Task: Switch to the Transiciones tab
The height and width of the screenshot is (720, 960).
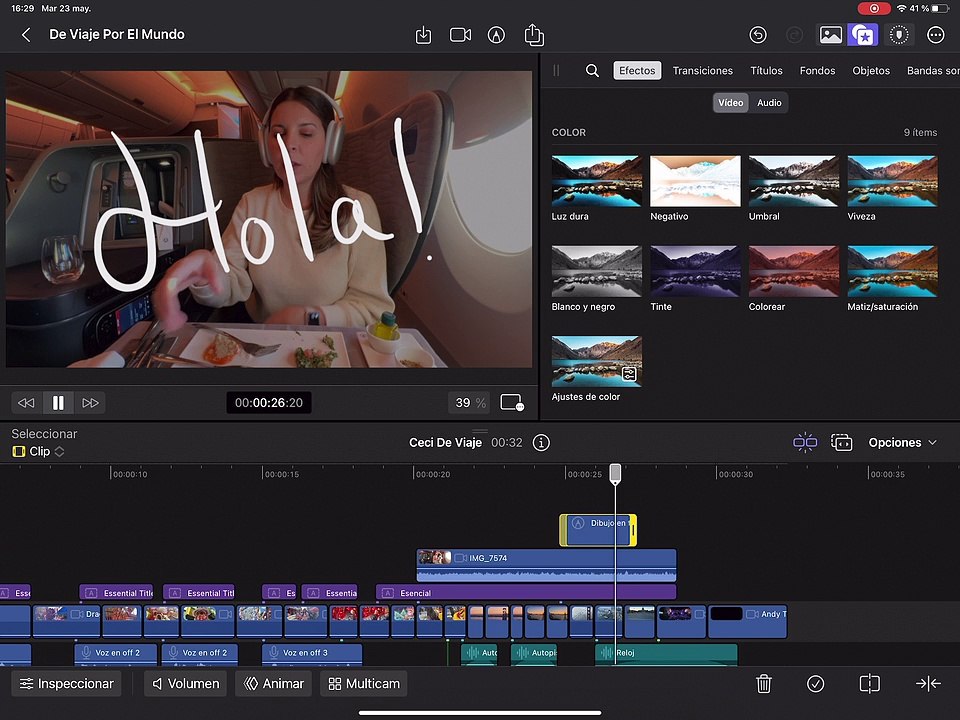Action: [x=702, y=70]
